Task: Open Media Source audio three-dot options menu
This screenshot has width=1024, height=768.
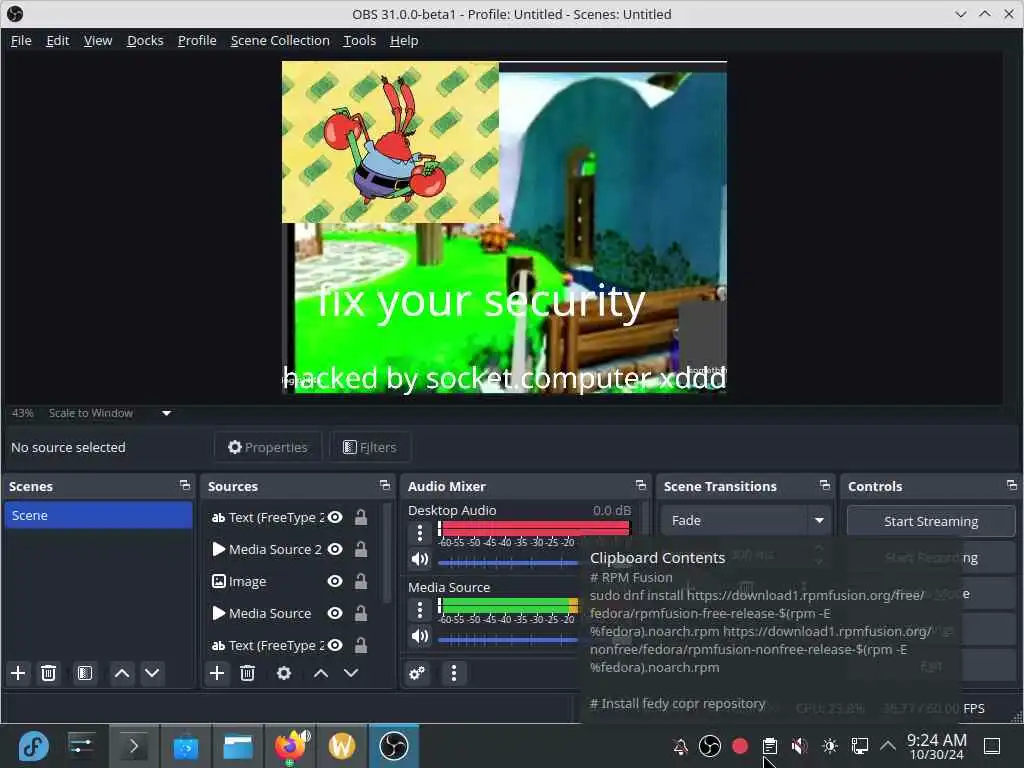Action: 420,610
